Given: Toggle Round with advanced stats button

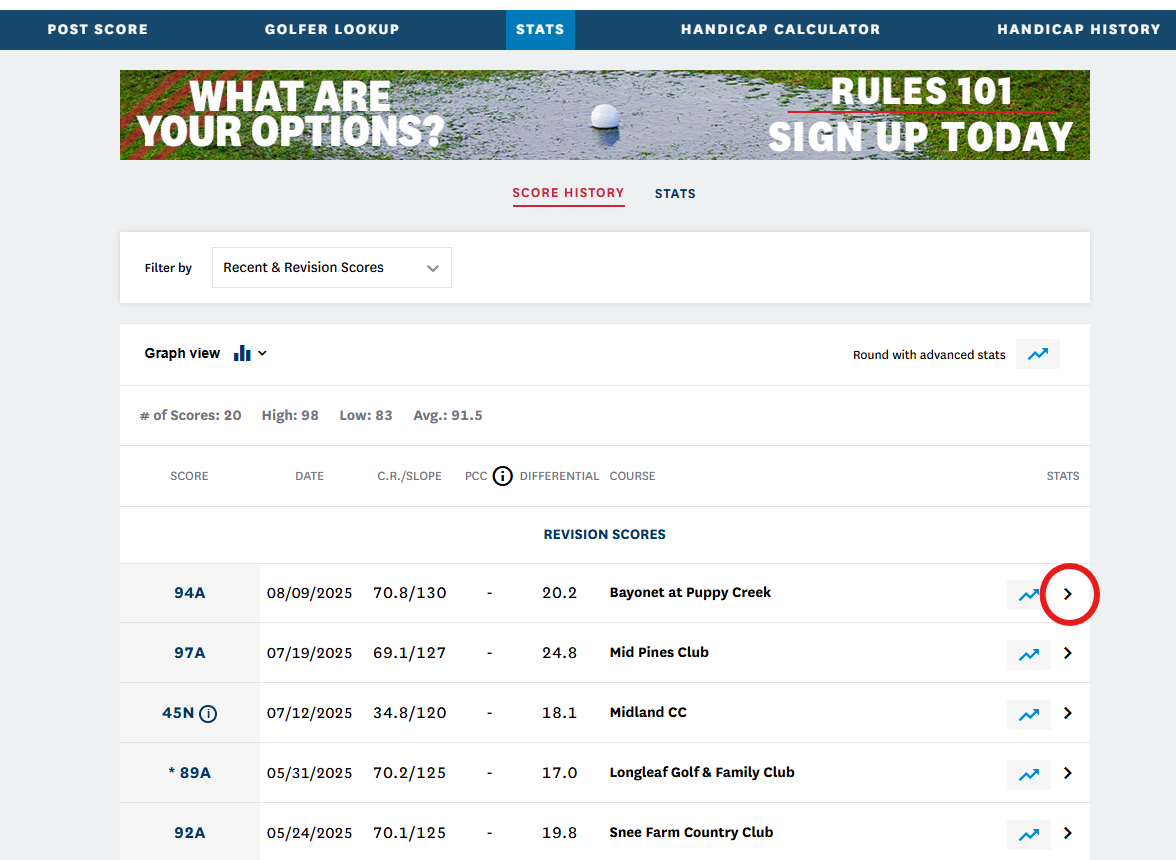Looking at the screenshot, I should coord(1037,354).
